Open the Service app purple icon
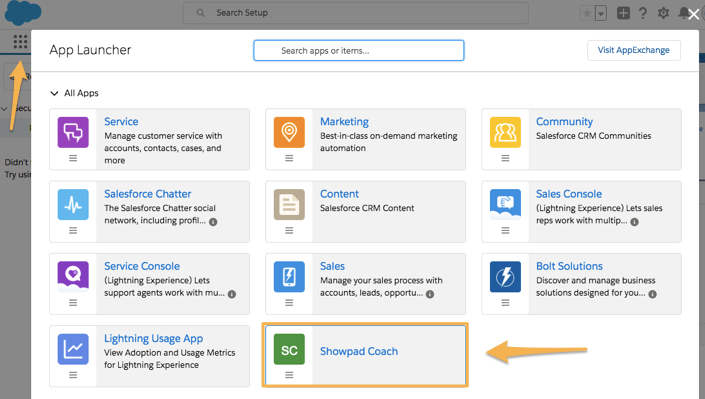This screenshot has width=705, height=399. pos(73,132)
